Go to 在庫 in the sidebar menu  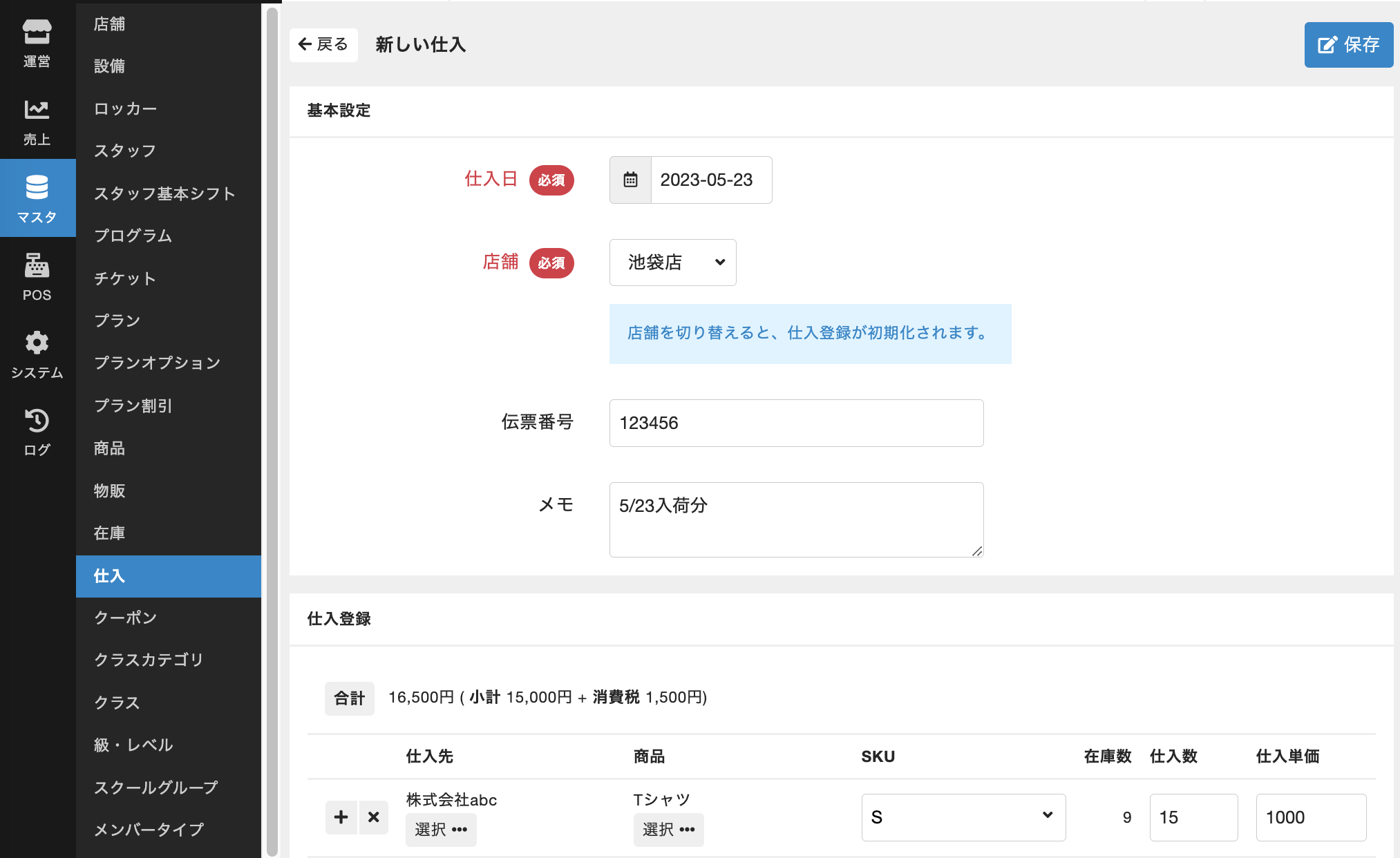[110, 533]
